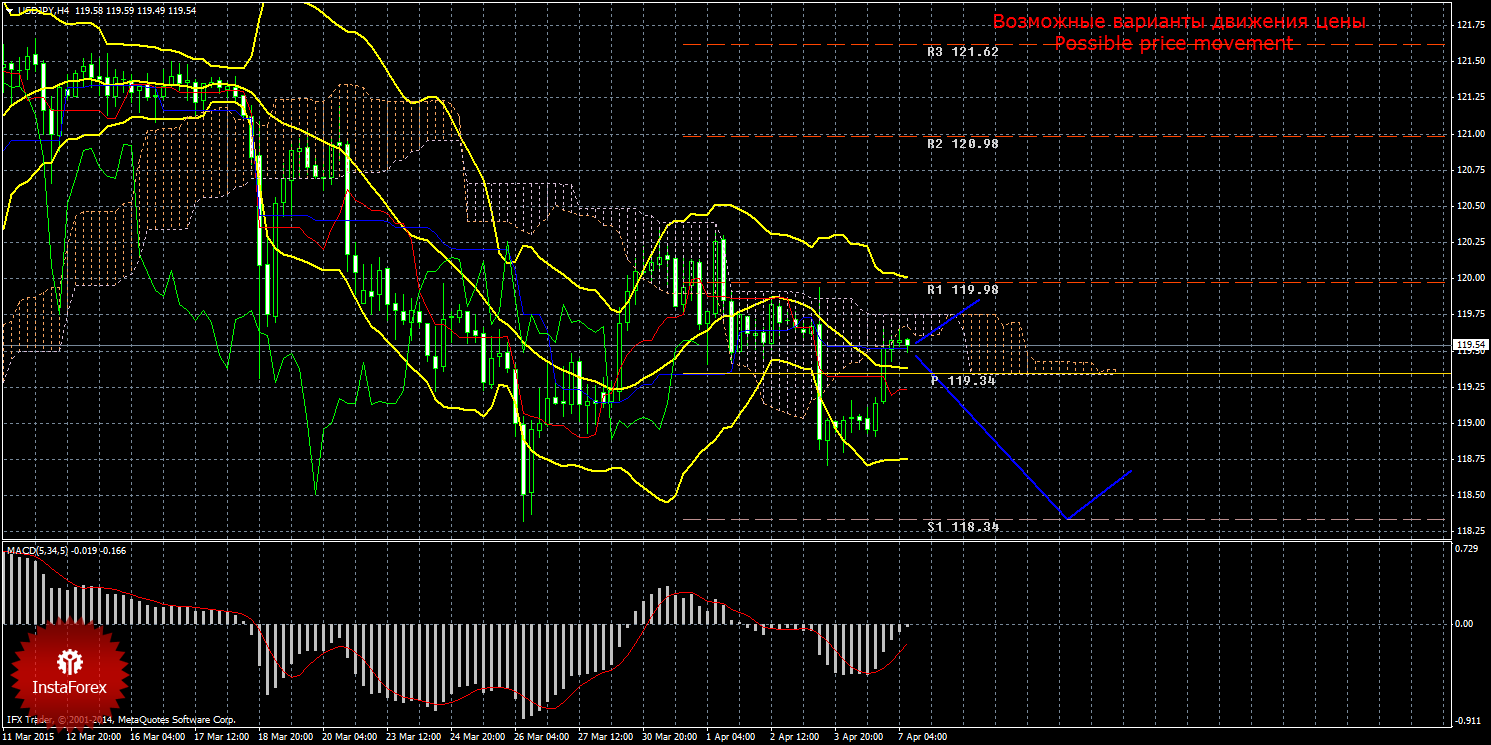Click the '7 Apr 04:00' time axis label
Screen dimensions: 1491x745
pos(920,737)
